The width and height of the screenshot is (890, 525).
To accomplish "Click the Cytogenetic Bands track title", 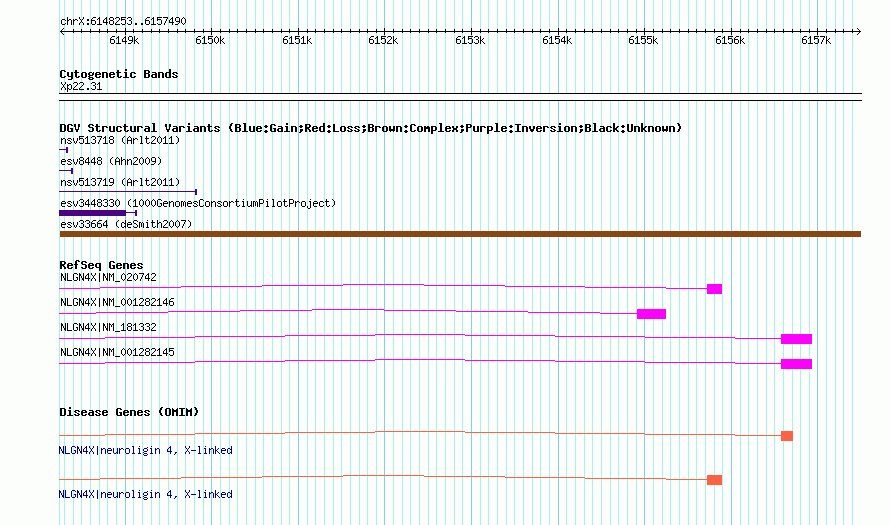I will (119, 74).
